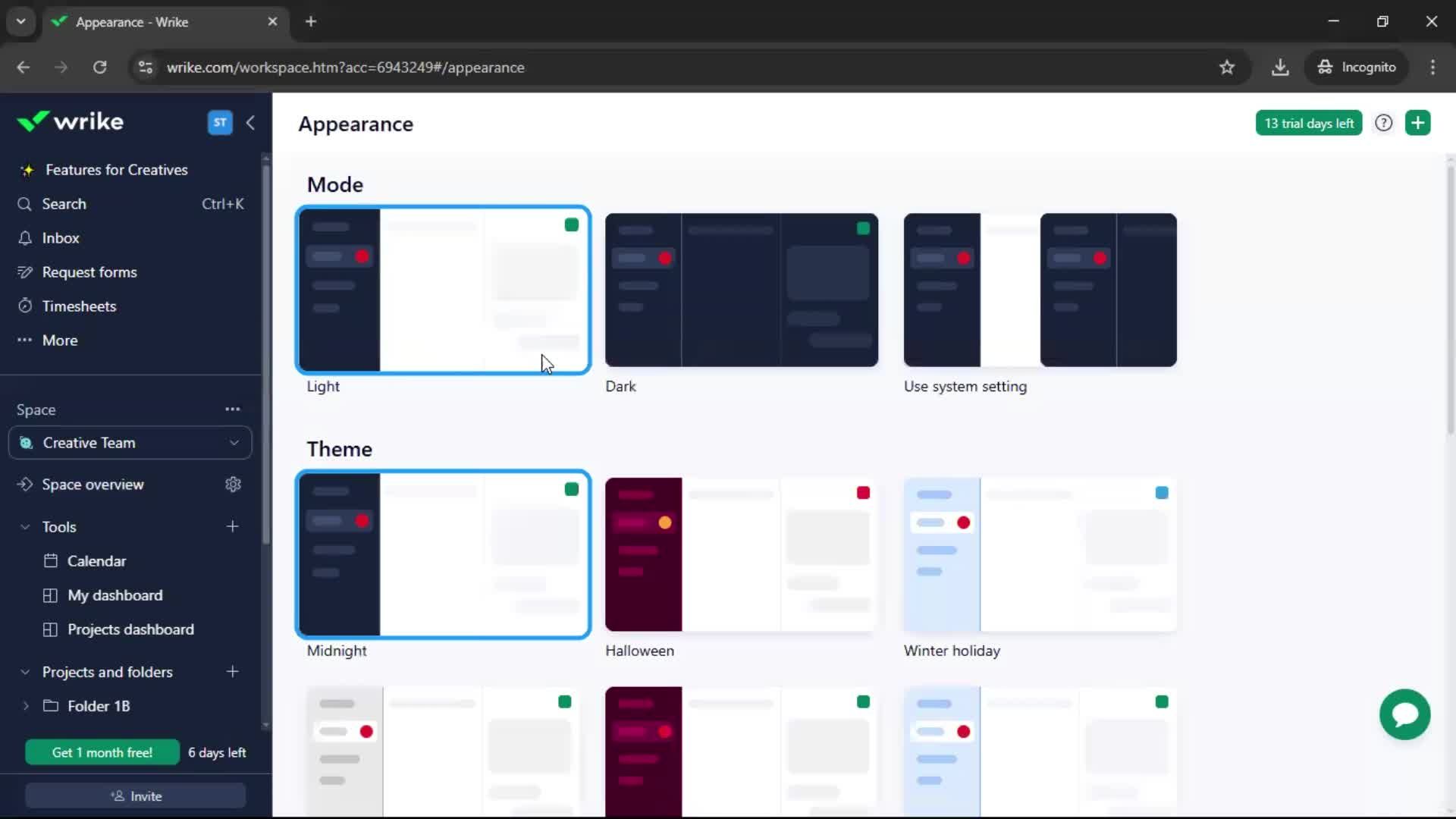
Task: Click the green create plus button
Action: click(x=1418, y=123)
